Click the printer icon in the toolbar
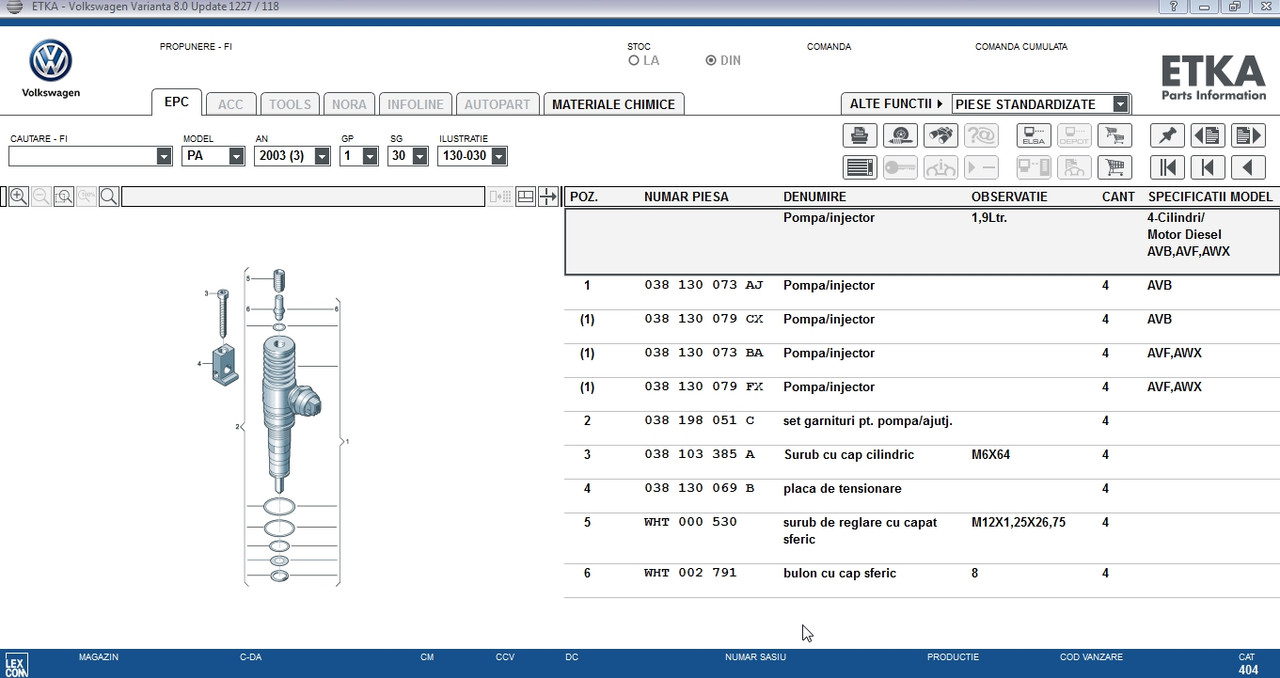Image resolution: width=1280 pixels, height=678 pixels. point(860,136)
